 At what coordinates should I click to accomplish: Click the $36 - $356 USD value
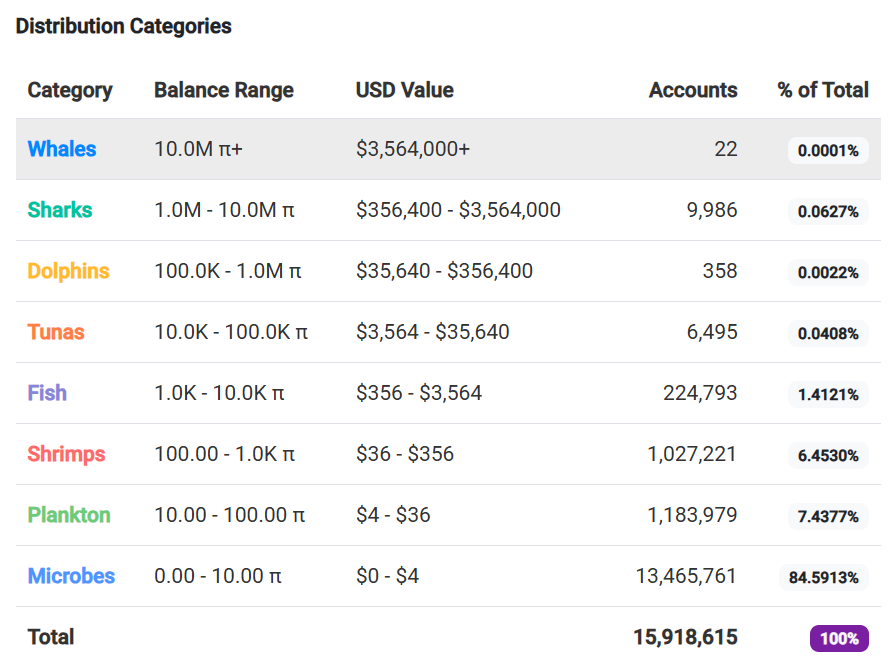click(x=405, y=454)
